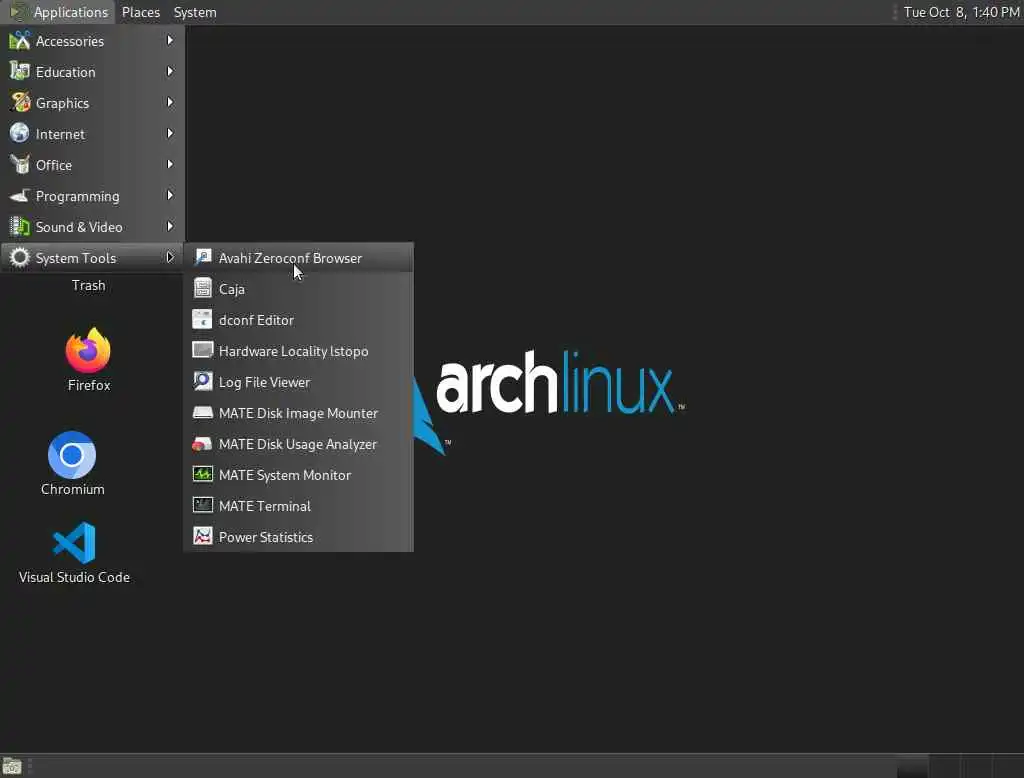Click the Hardware Locality lstopo icon
Image resolution: width=1024 pixels, height=778 pixels.
[203, 350]
